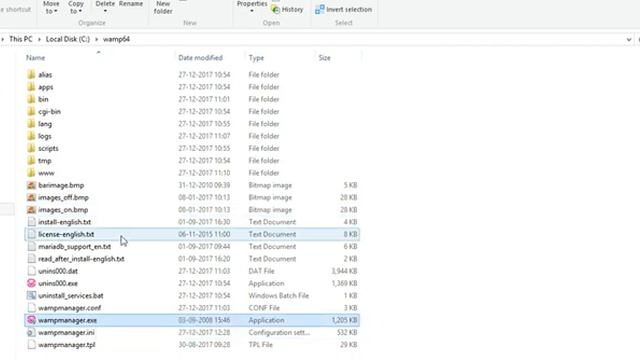Select the cgi-bin folder icon
This screenshot has width=640, height=360.
[x=31, y=111]
